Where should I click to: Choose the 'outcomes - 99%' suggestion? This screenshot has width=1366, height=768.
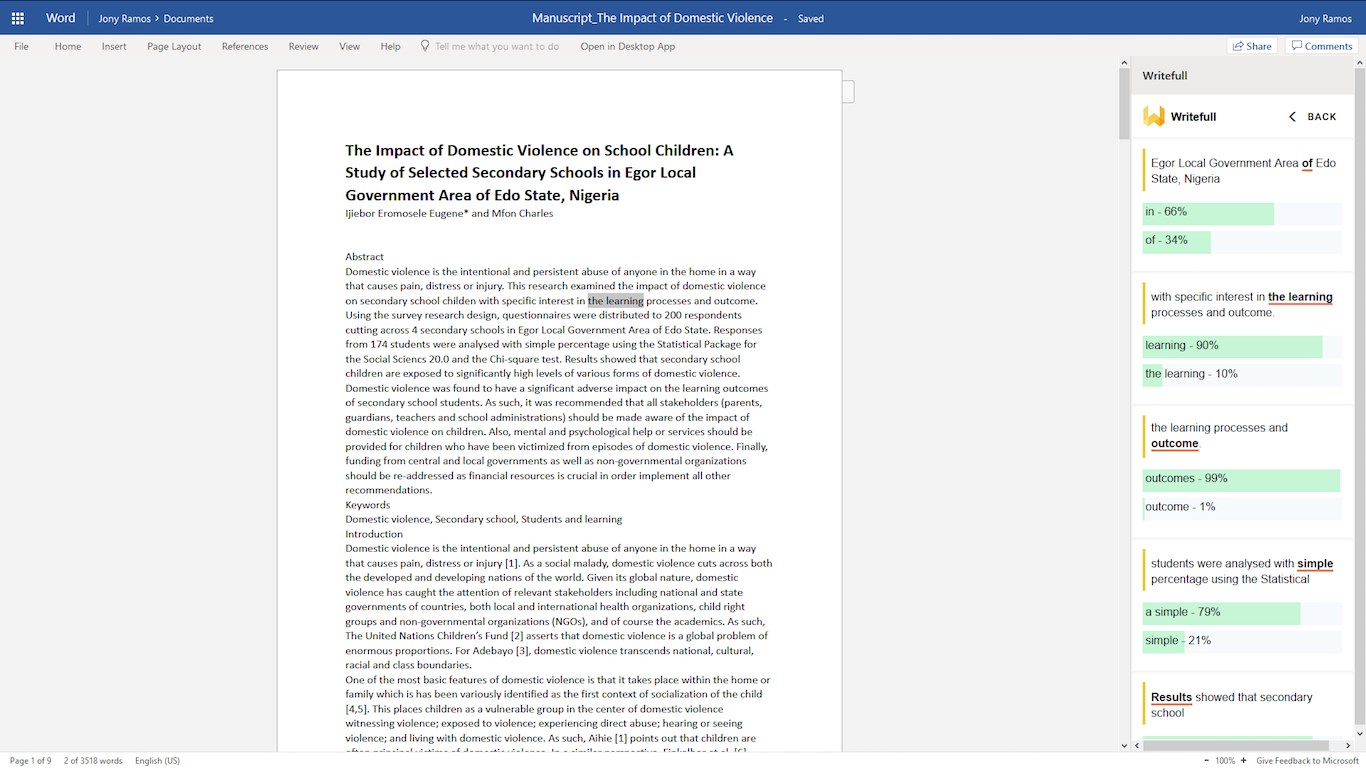point(1242,479)
